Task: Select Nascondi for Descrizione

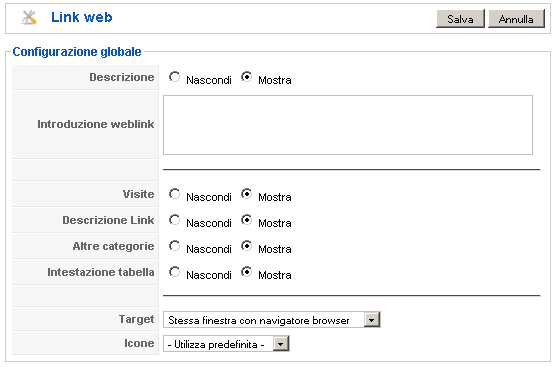Action: pyautogui.click(x=174, y=77)
